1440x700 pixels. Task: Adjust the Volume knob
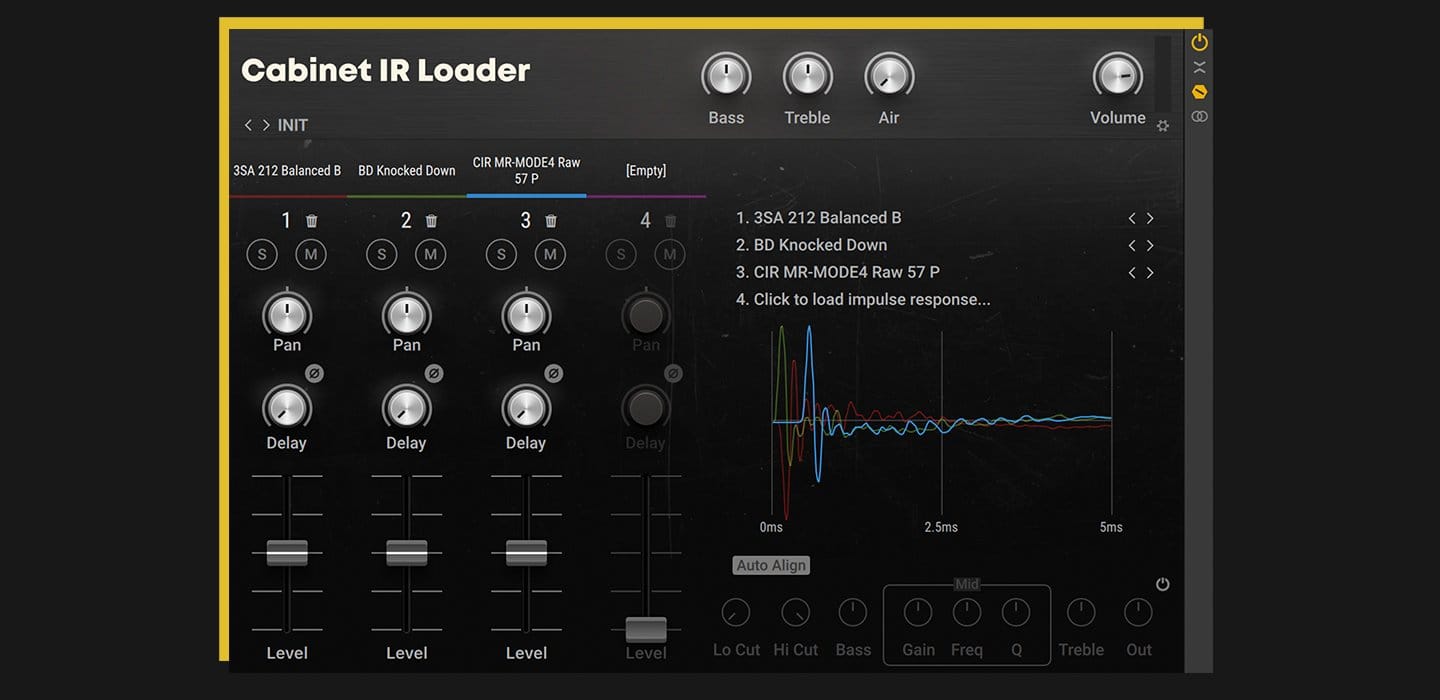tap(1118, 77)
